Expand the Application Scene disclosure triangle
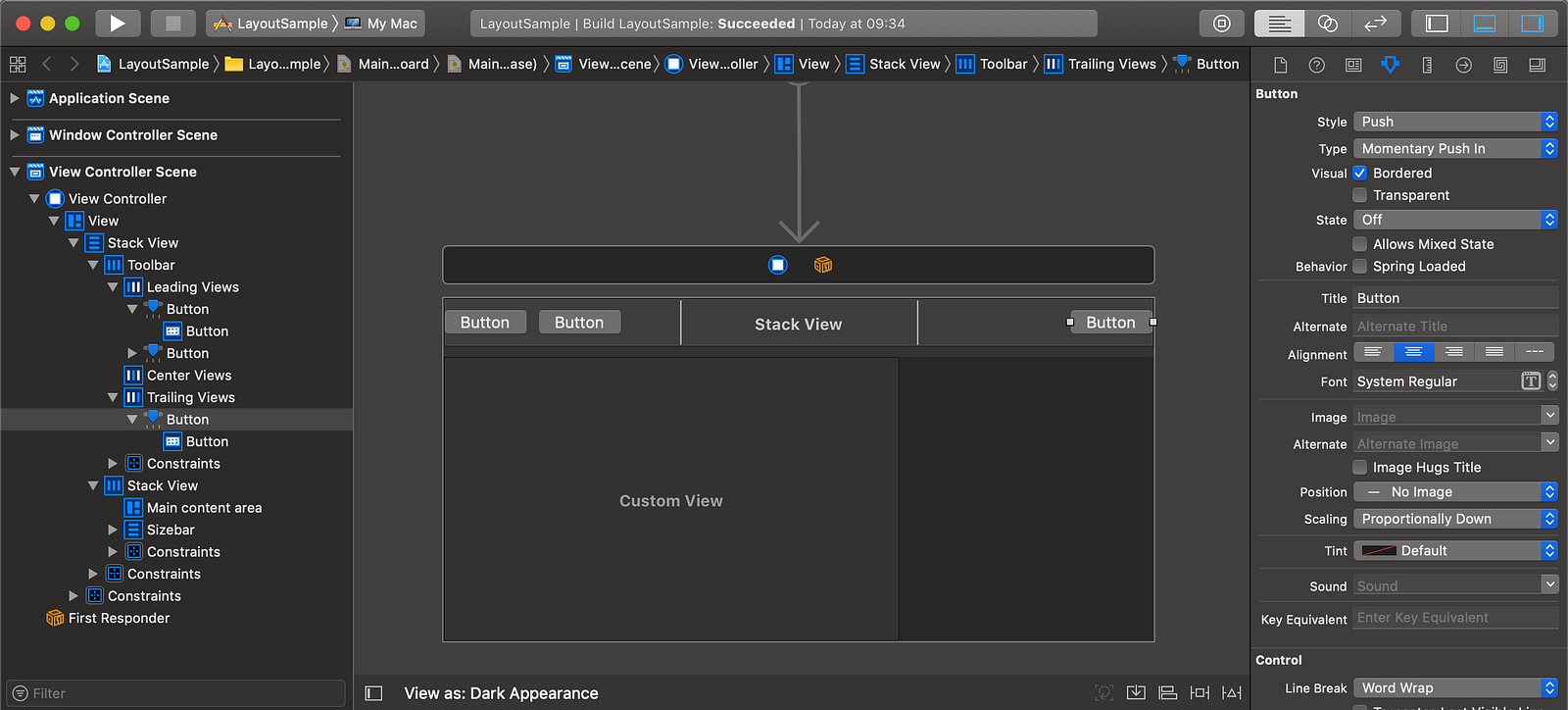 (15, 98)
